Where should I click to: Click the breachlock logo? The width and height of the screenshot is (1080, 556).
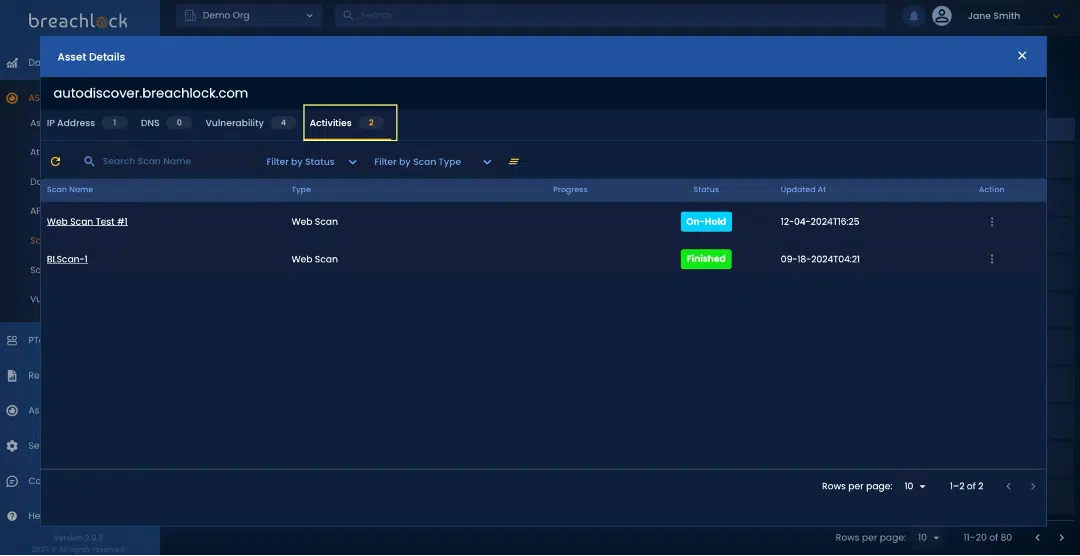point(78,21)
